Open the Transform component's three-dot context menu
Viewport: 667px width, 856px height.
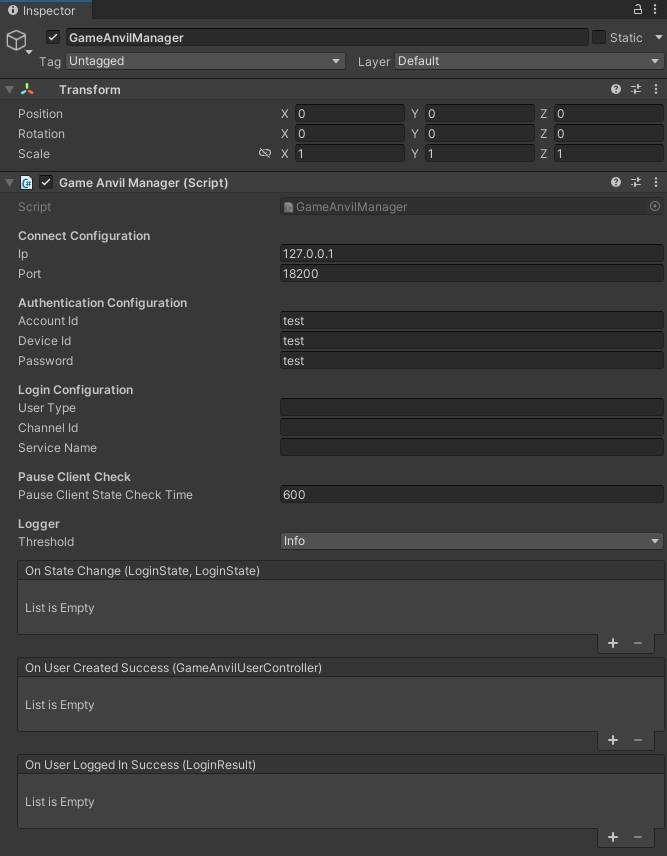pos(656,89)
